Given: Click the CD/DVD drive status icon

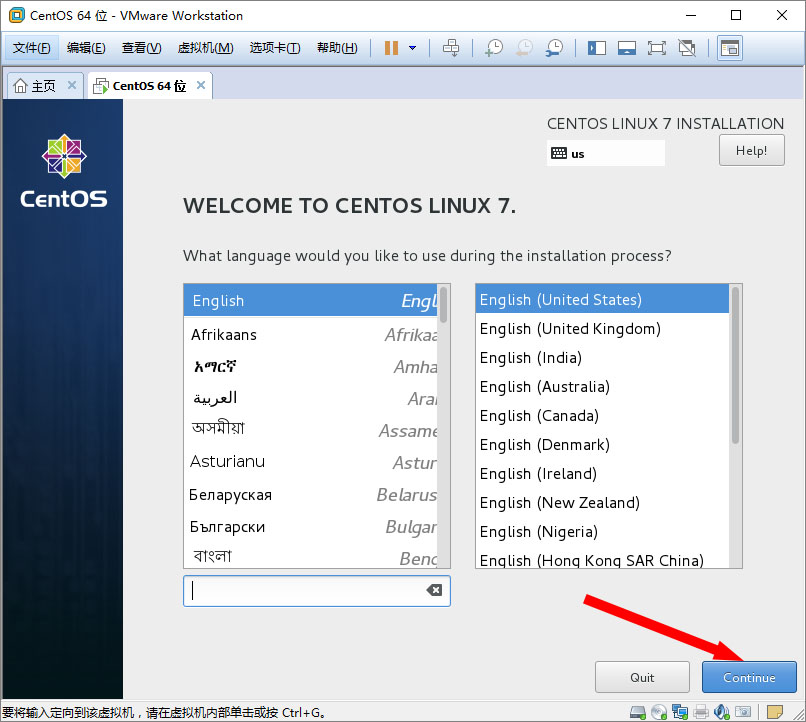Looking at the screenshot, I should [x=659, y=712].
